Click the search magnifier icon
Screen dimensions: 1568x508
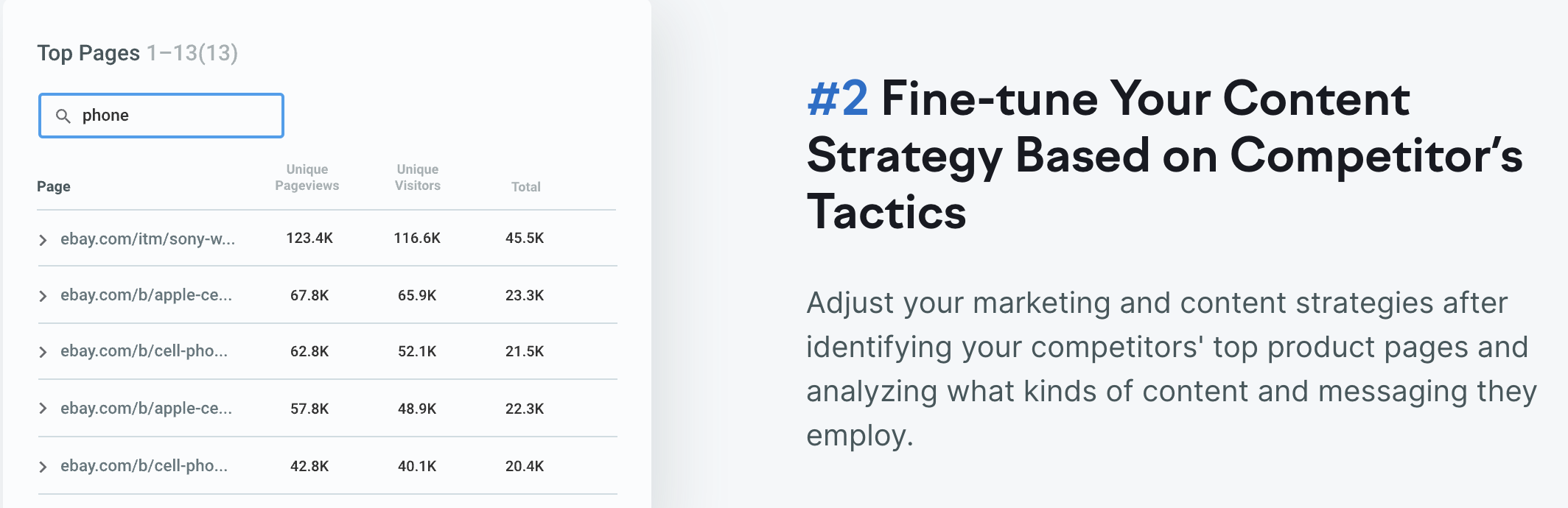(x=63, y=116)
